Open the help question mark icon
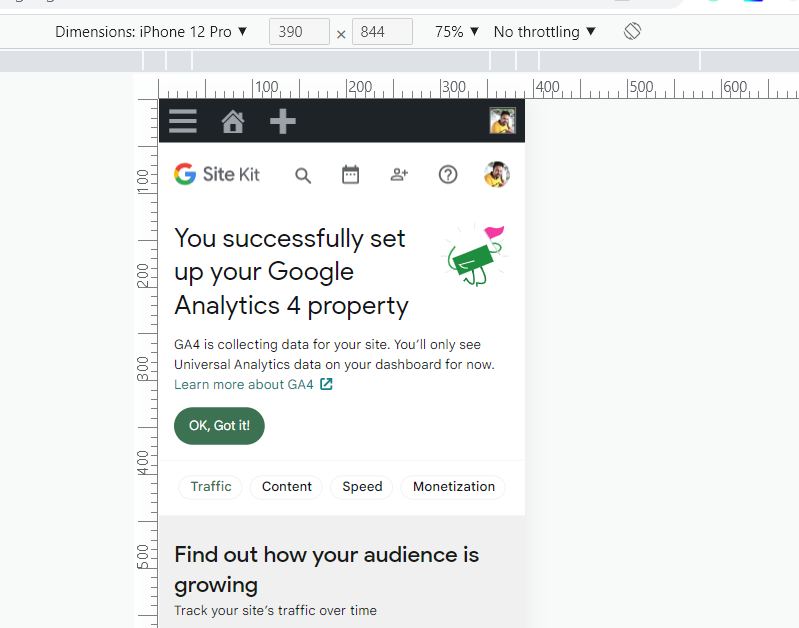 point(448,175)
